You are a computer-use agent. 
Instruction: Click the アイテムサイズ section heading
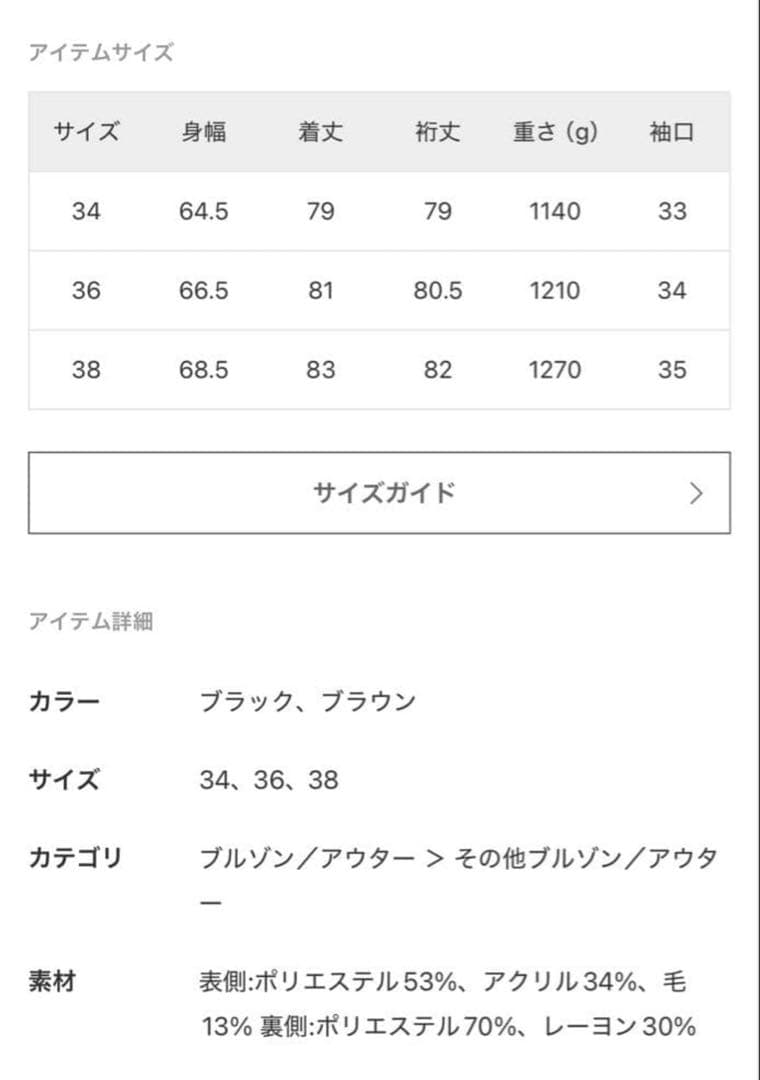100,52
